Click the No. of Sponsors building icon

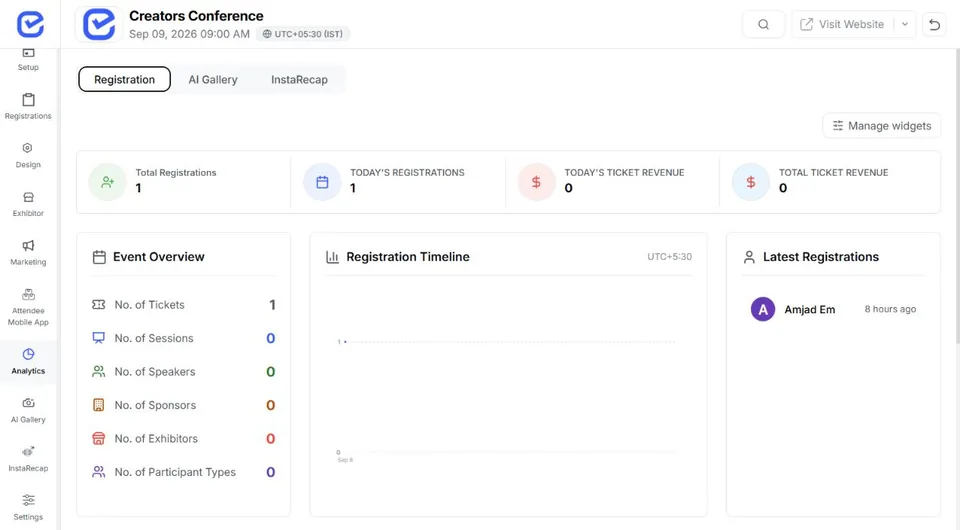(99, 405)
